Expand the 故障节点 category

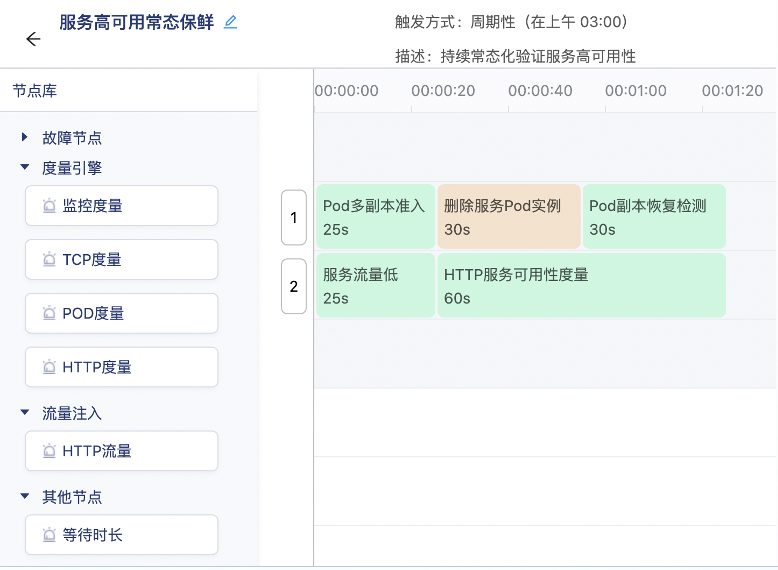click(x=25, y=138)
